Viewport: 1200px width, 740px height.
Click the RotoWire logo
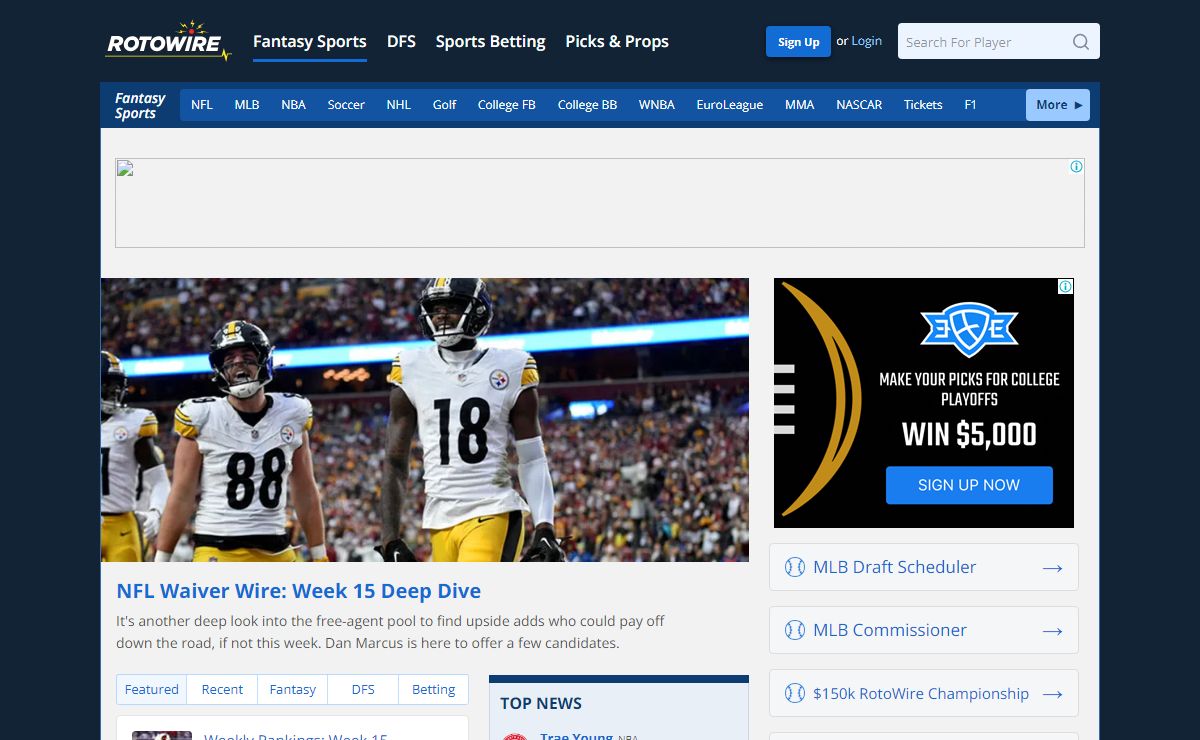(168, 41)
